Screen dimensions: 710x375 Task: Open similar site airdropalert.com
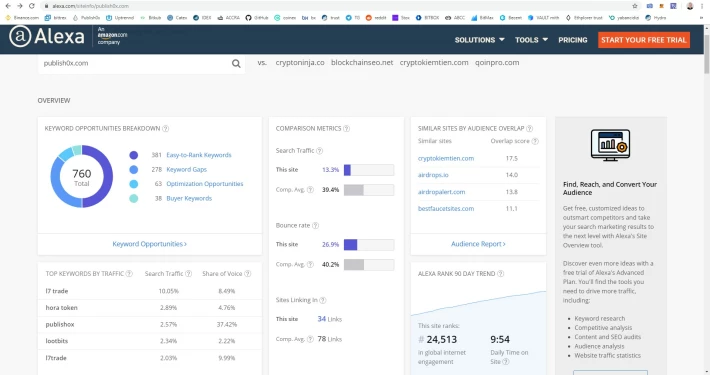(x=441, y=192)
